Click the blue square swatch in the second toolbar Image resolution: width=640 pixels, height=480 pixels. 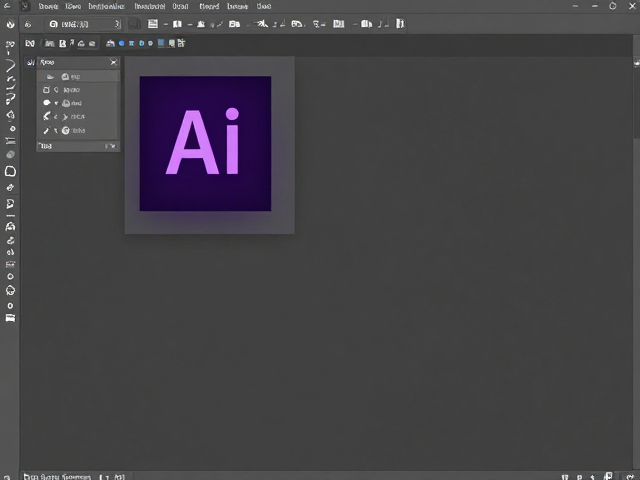(161, 43)
